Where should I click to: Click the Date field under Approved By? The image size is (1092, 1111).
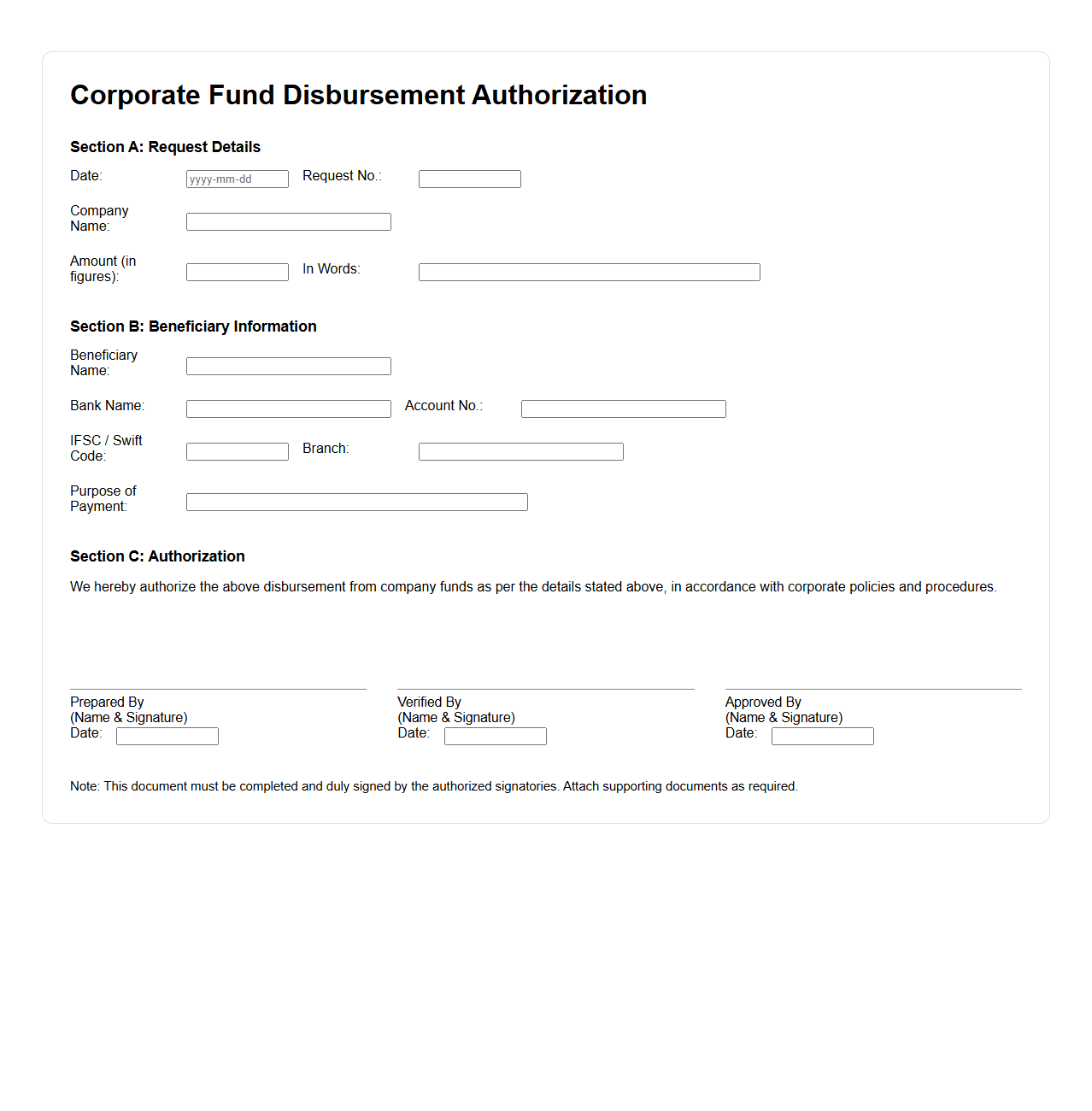[822, 736]
